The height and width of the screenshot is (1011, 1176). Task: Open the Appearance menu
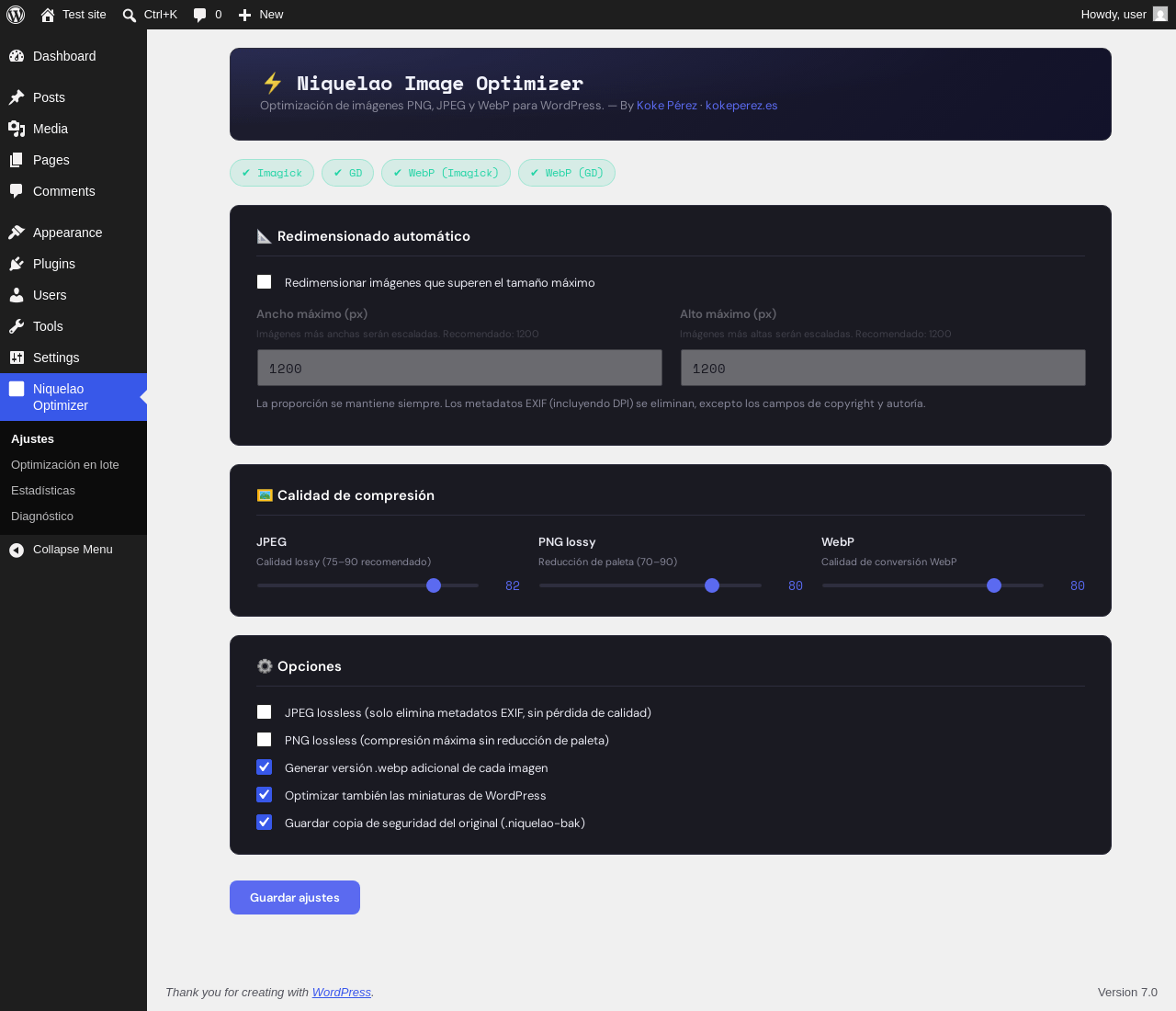coord(73,233)
